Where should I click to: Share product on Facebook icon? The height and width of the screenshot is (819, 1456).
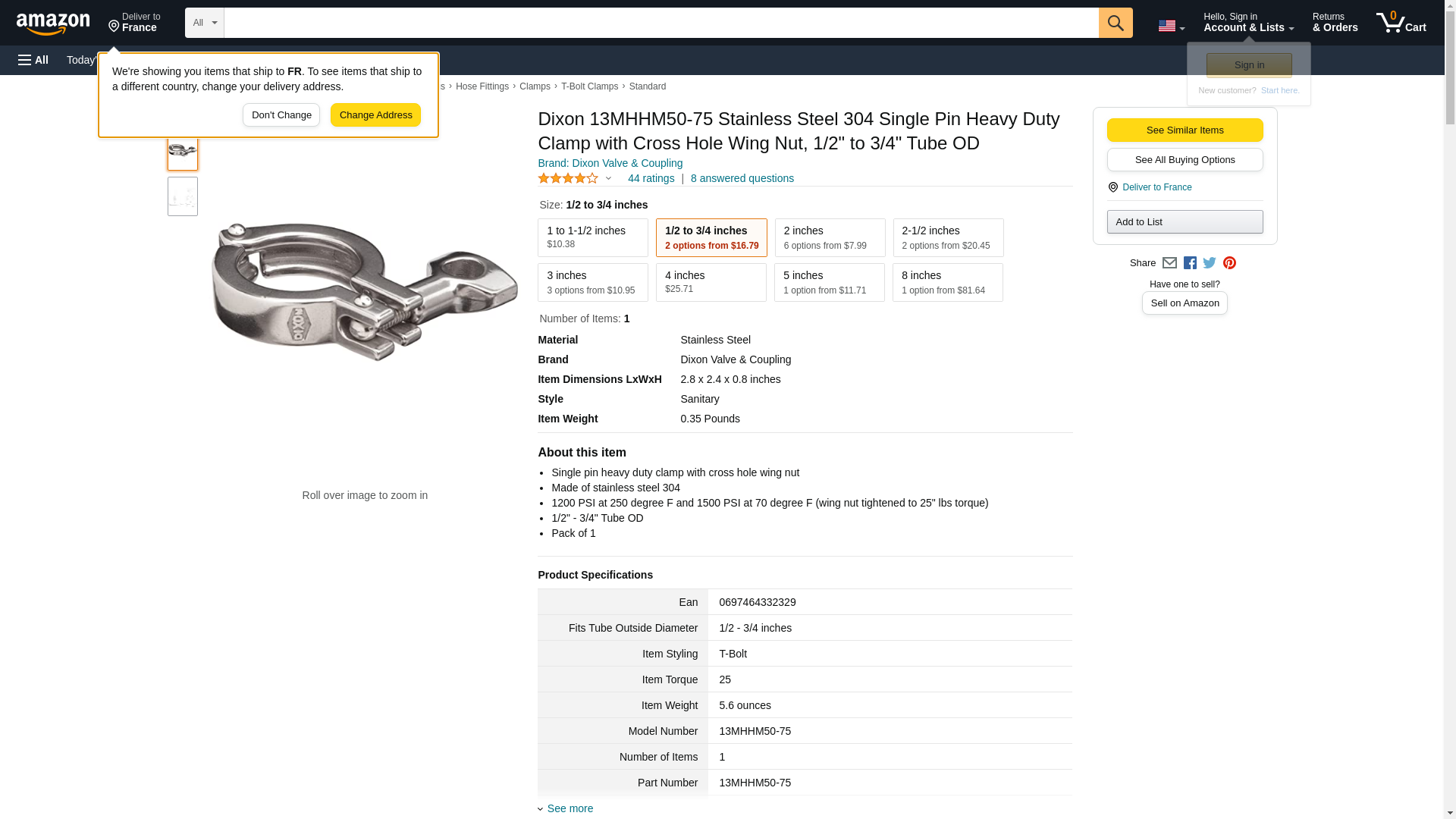pyautogui.click(x=1190, y=263)
